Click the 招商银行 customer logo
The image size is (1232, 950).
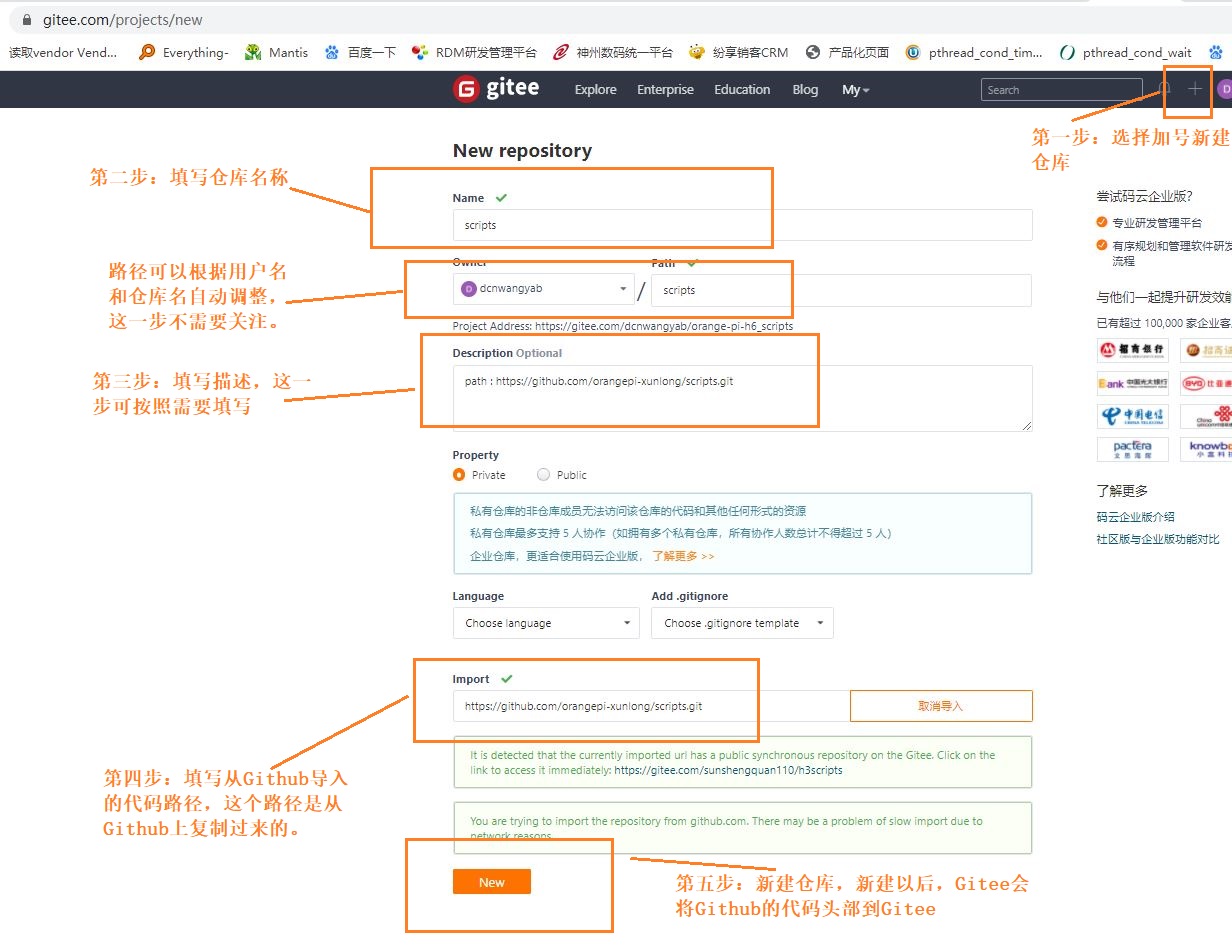click(x=1133, y=350)
